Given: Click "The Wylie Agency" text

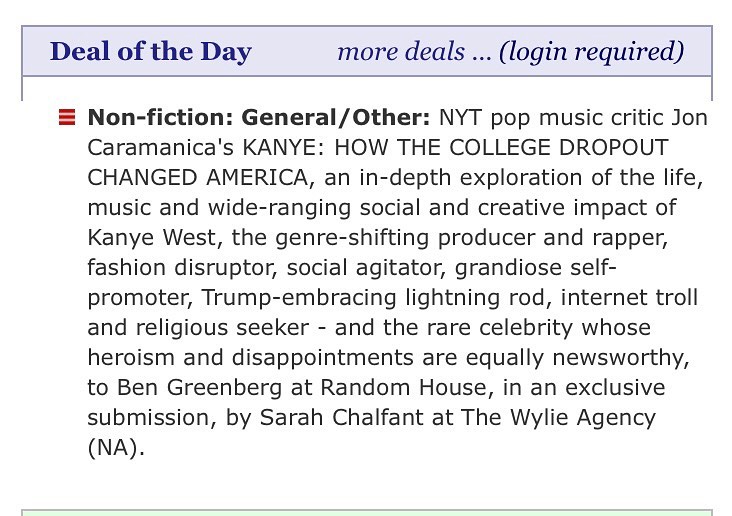Looking at the screenshot, I should pyautogui.click(x=559, y=418).
